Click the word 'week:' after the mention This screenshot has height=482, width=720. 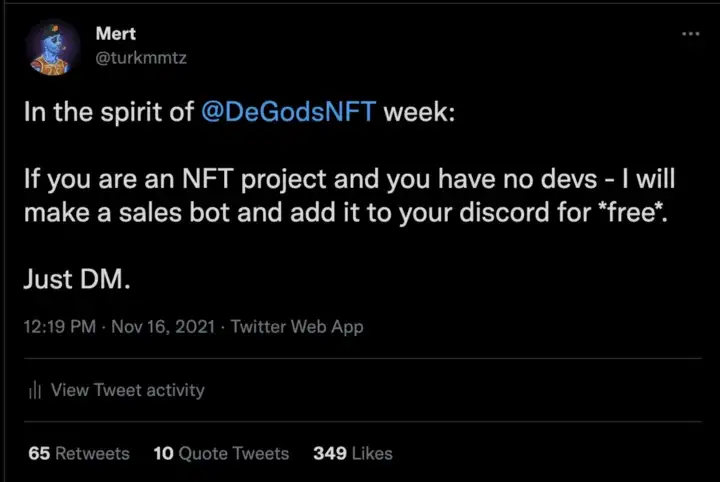pos(419,112)
